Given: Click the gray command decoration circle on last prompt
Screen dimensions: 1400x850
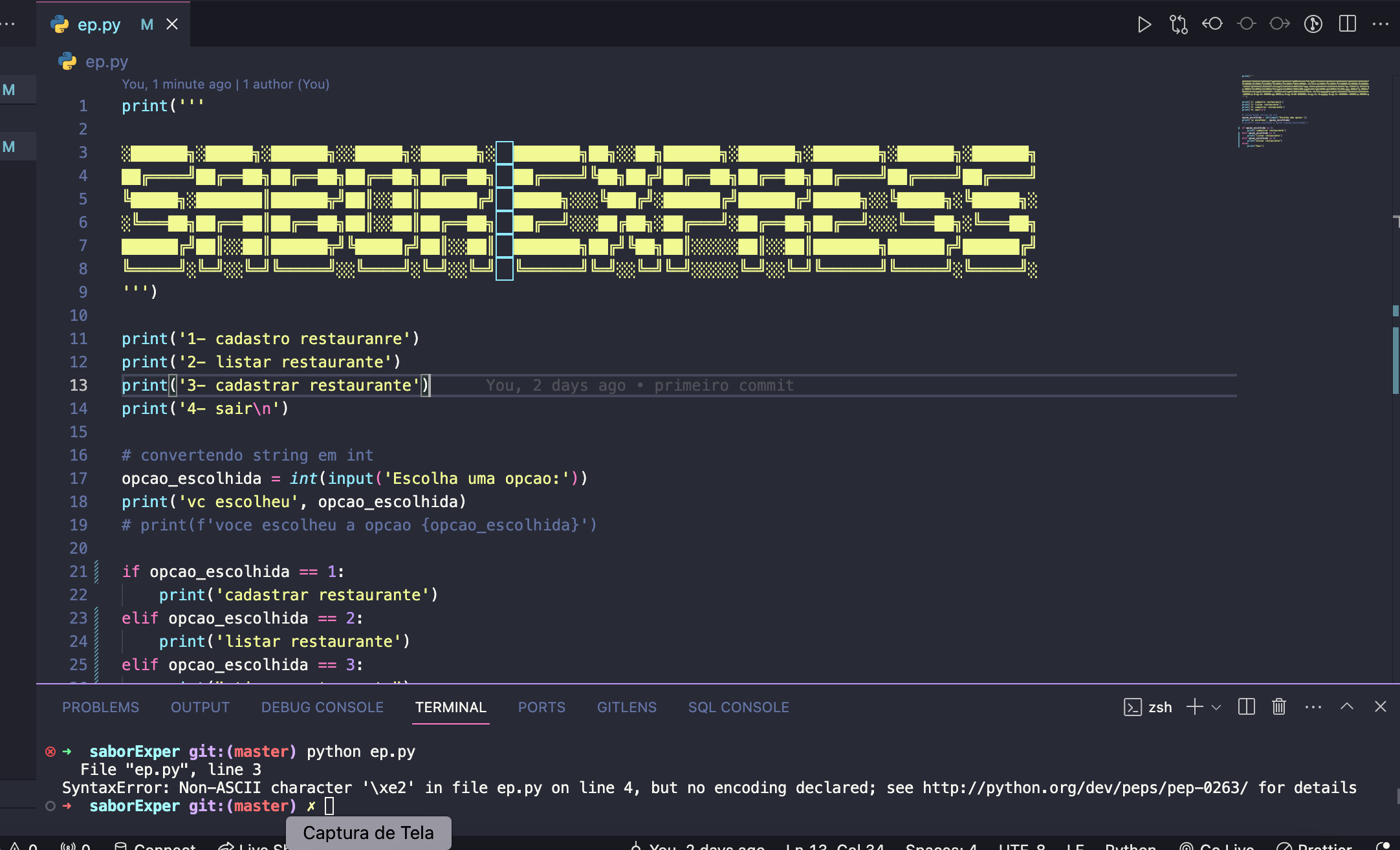Looking at the screenshot, I should pos(50,806).
